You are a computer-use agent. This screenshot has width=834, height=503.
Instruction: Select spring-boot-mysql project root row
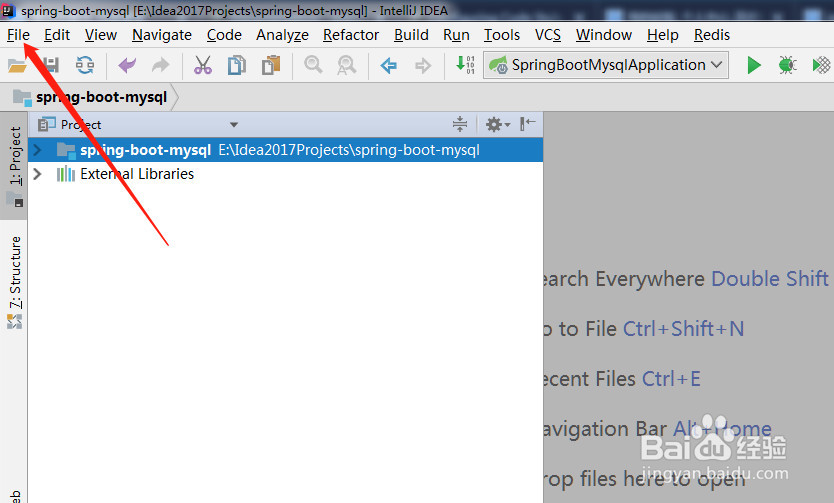click(286, 150)
